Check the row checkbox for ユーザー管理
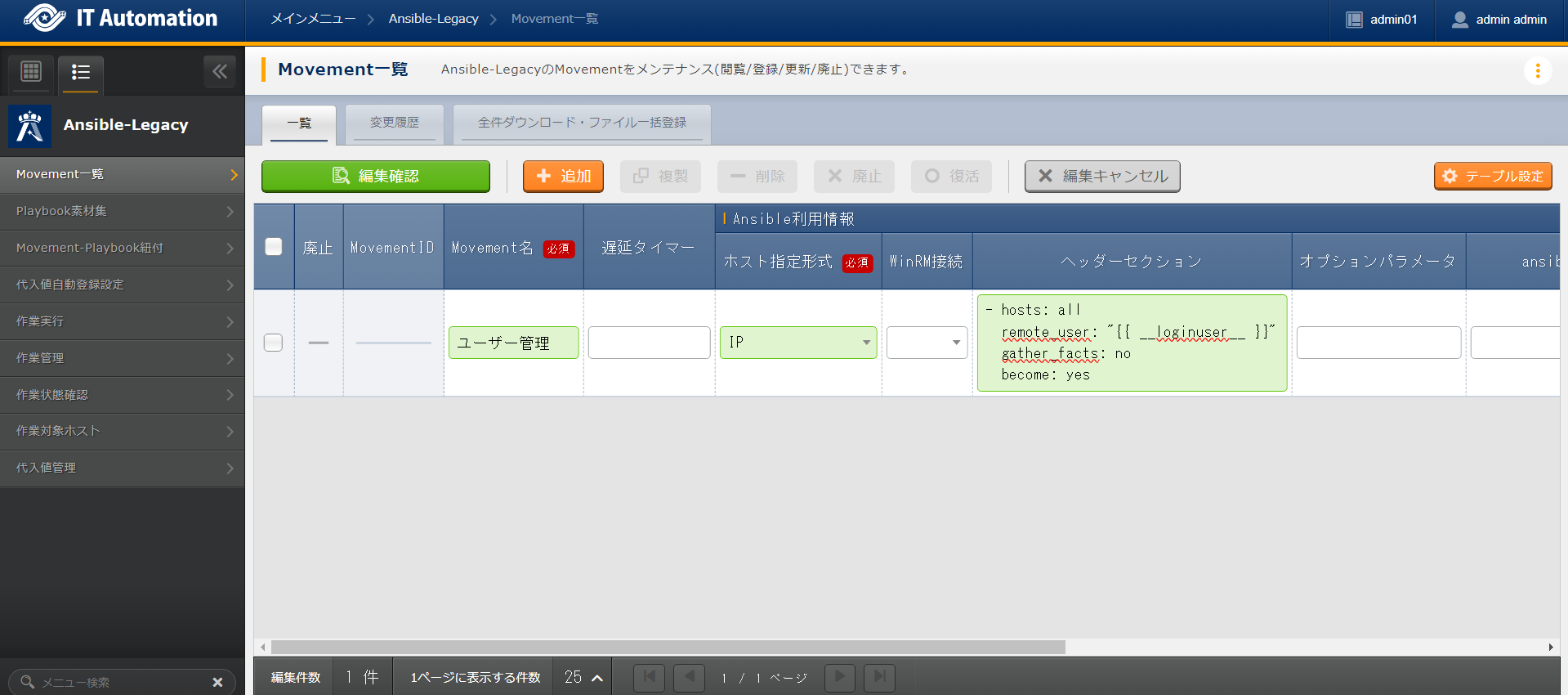1568x695 pixels. click(x=274, y=343)
